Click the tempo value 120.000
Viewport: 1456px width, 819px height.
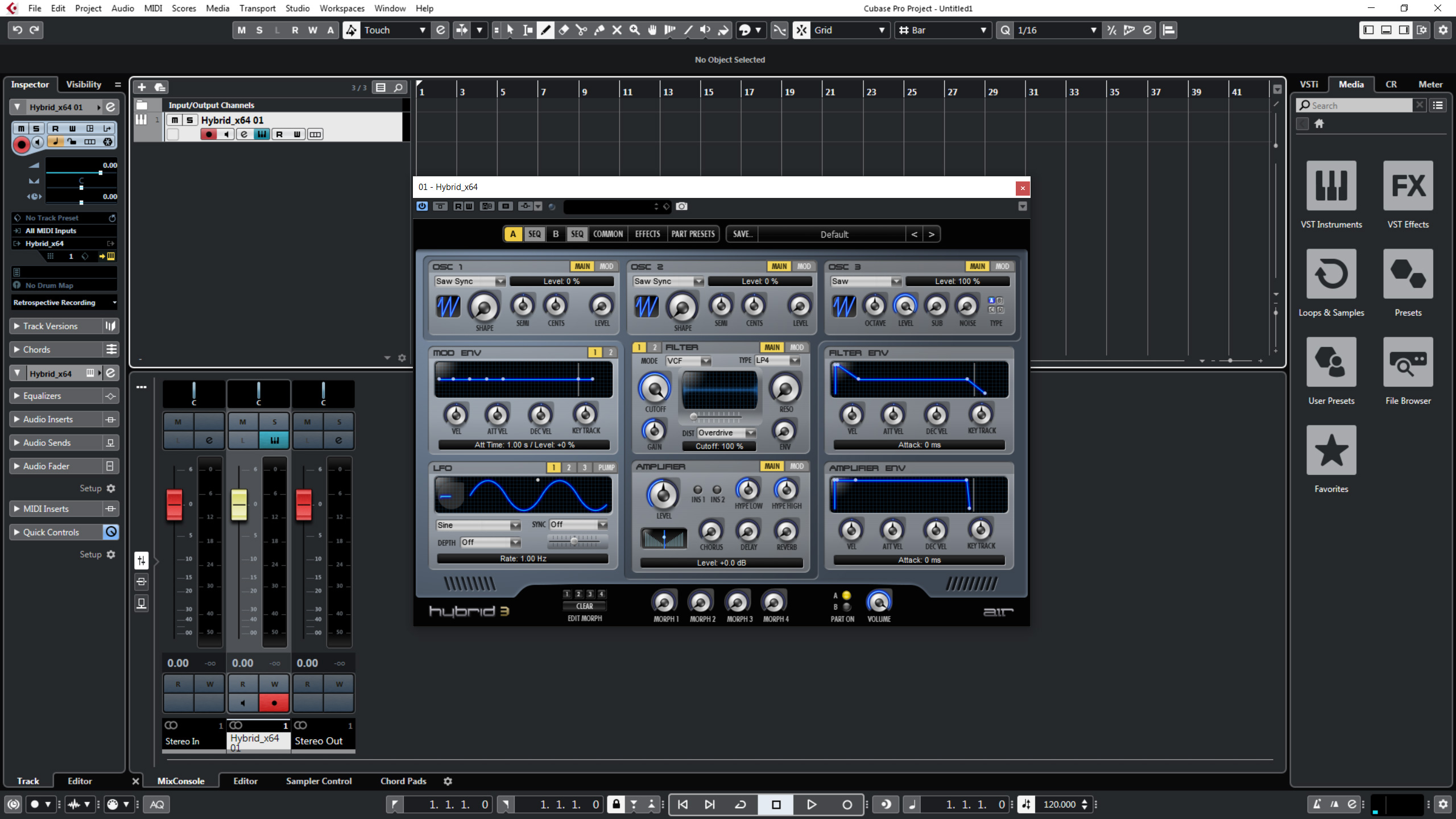pyautogui.click(x=1059, y=804)
